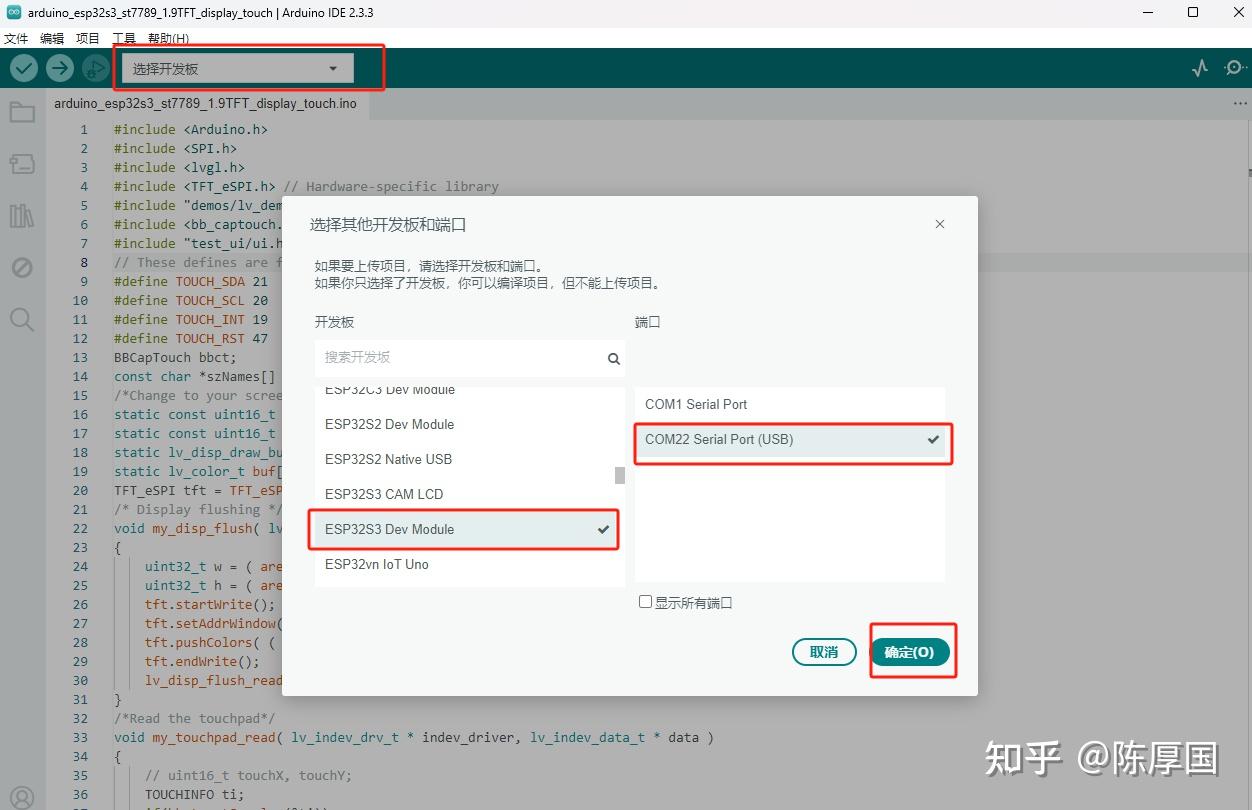
Task: Upload the sketch using the arrow icon
Action: [59, 67]
